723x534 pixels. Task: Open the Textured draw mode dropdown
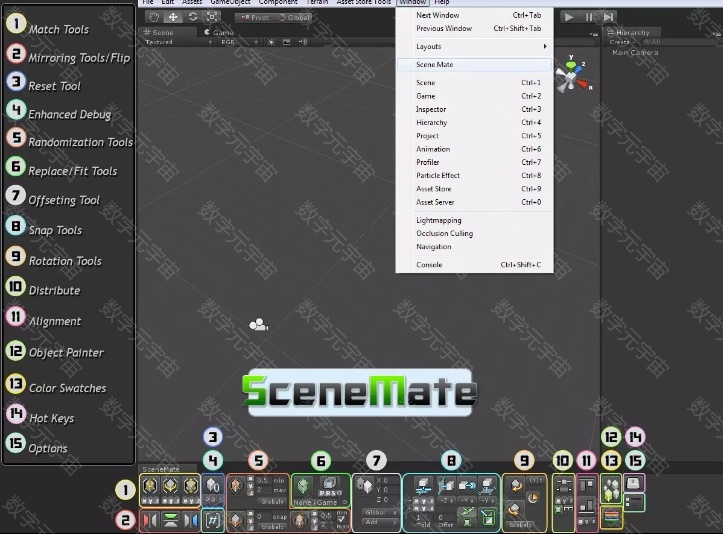[x=178, y=42]
